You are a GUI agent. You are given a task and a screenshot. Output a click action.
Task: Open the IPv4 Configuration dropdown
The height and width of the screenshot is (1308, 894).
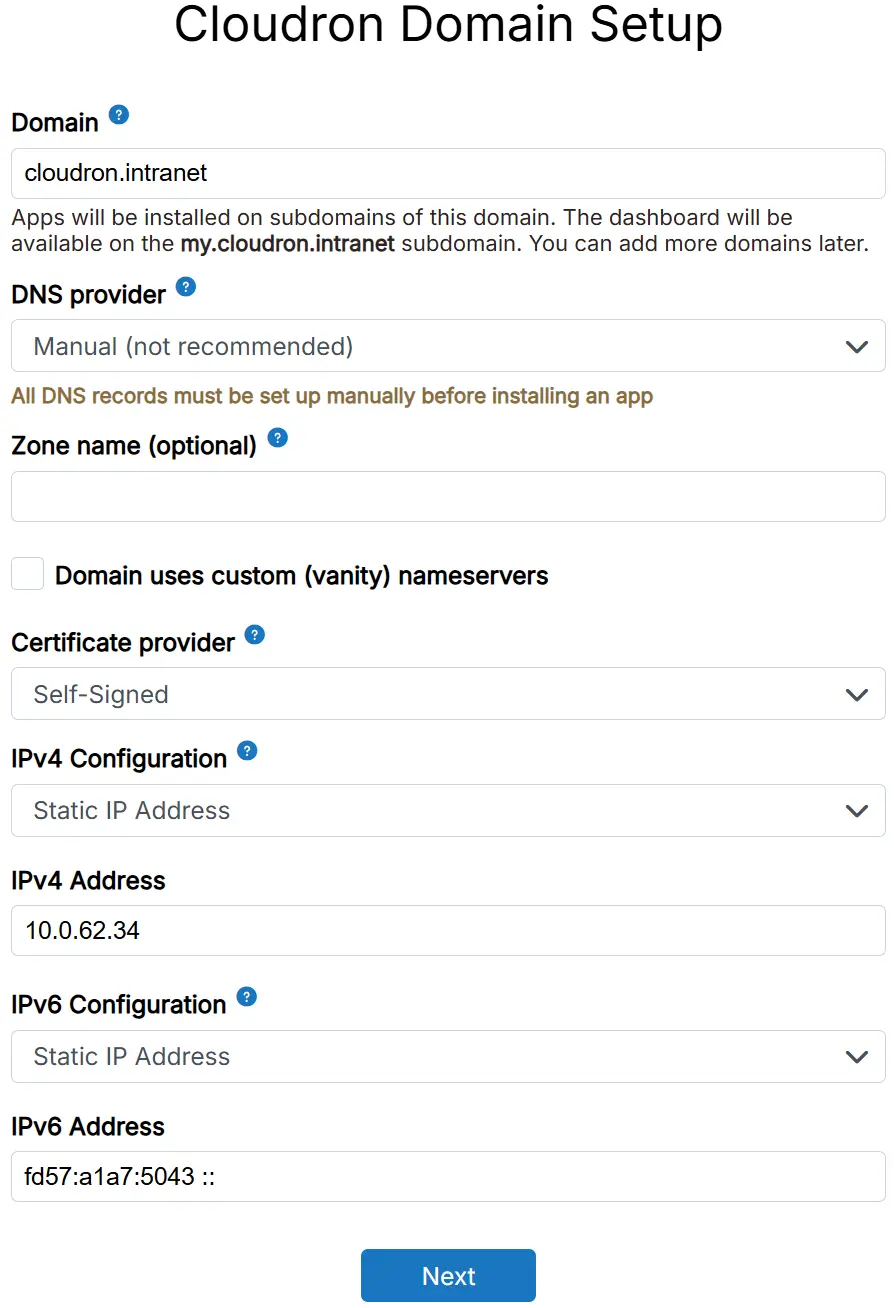click(447, 810)
